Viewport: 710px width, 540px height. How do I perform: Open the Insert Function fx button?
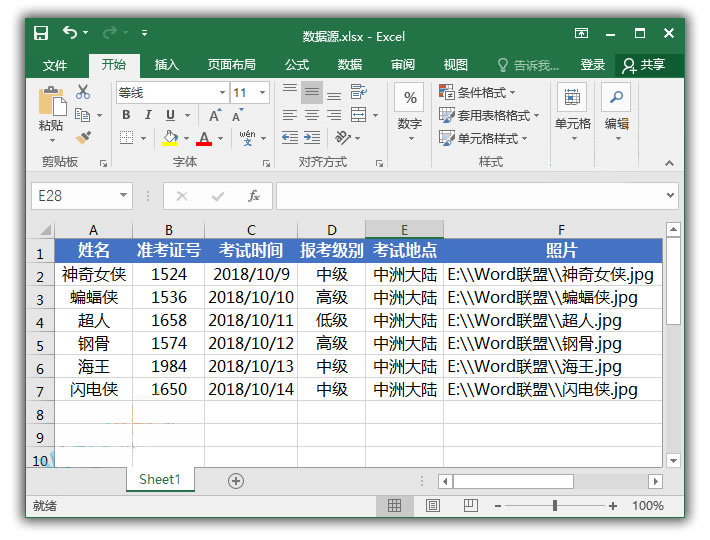point(254,196)
